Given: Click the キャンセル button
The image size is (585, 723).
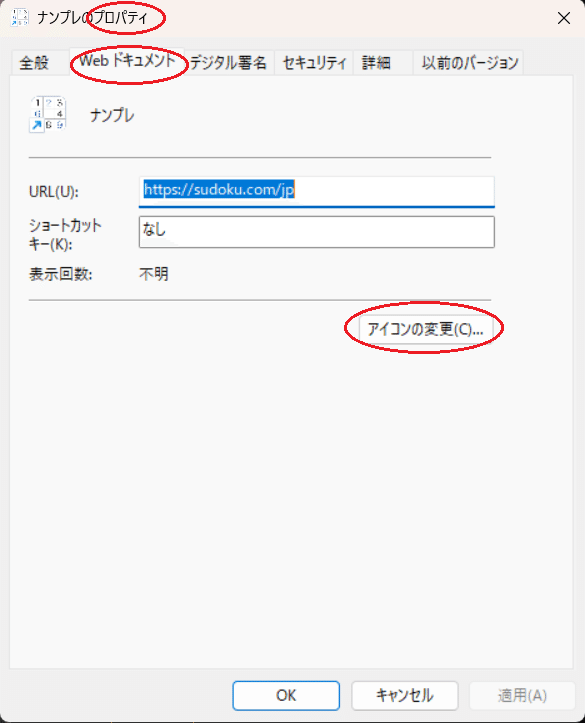Looking at the screenshot, I should [x=405, y=695].
